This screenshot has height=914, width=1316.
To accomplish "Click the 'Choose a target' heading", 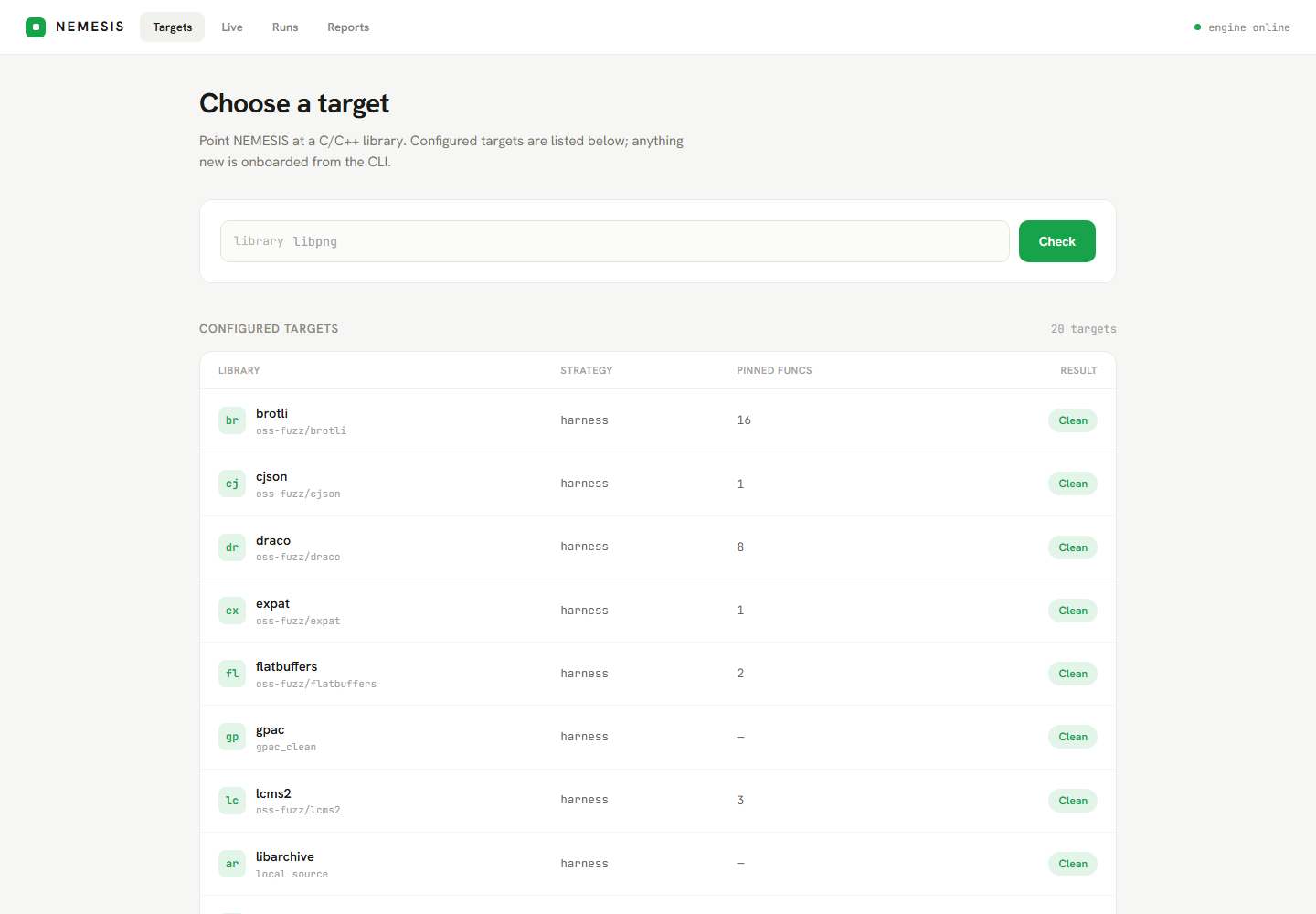I will coord(294,103).
